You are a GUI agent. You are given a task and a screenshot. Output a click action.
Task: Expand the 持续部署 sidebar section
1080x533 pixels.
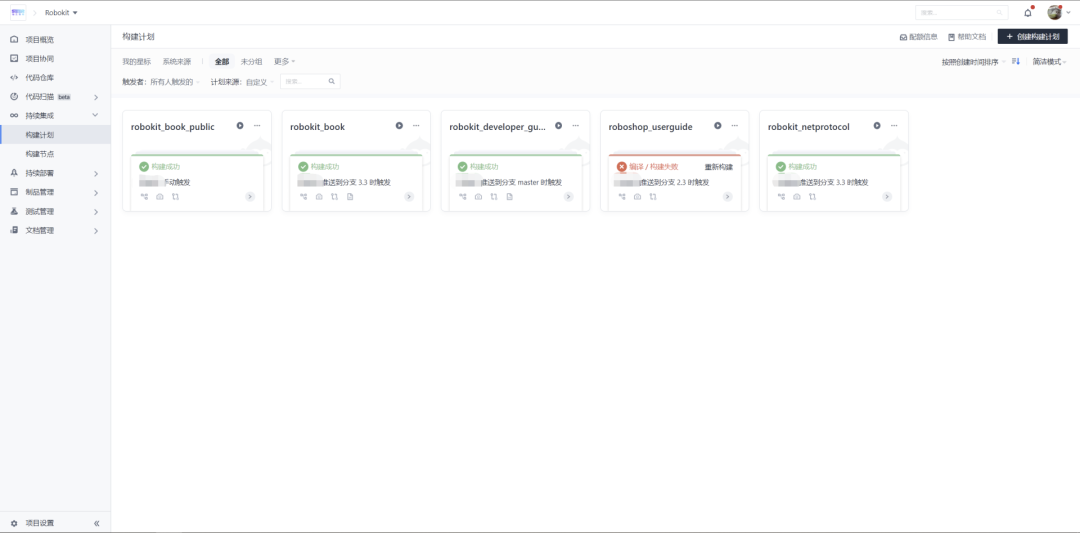click(96, 173)
